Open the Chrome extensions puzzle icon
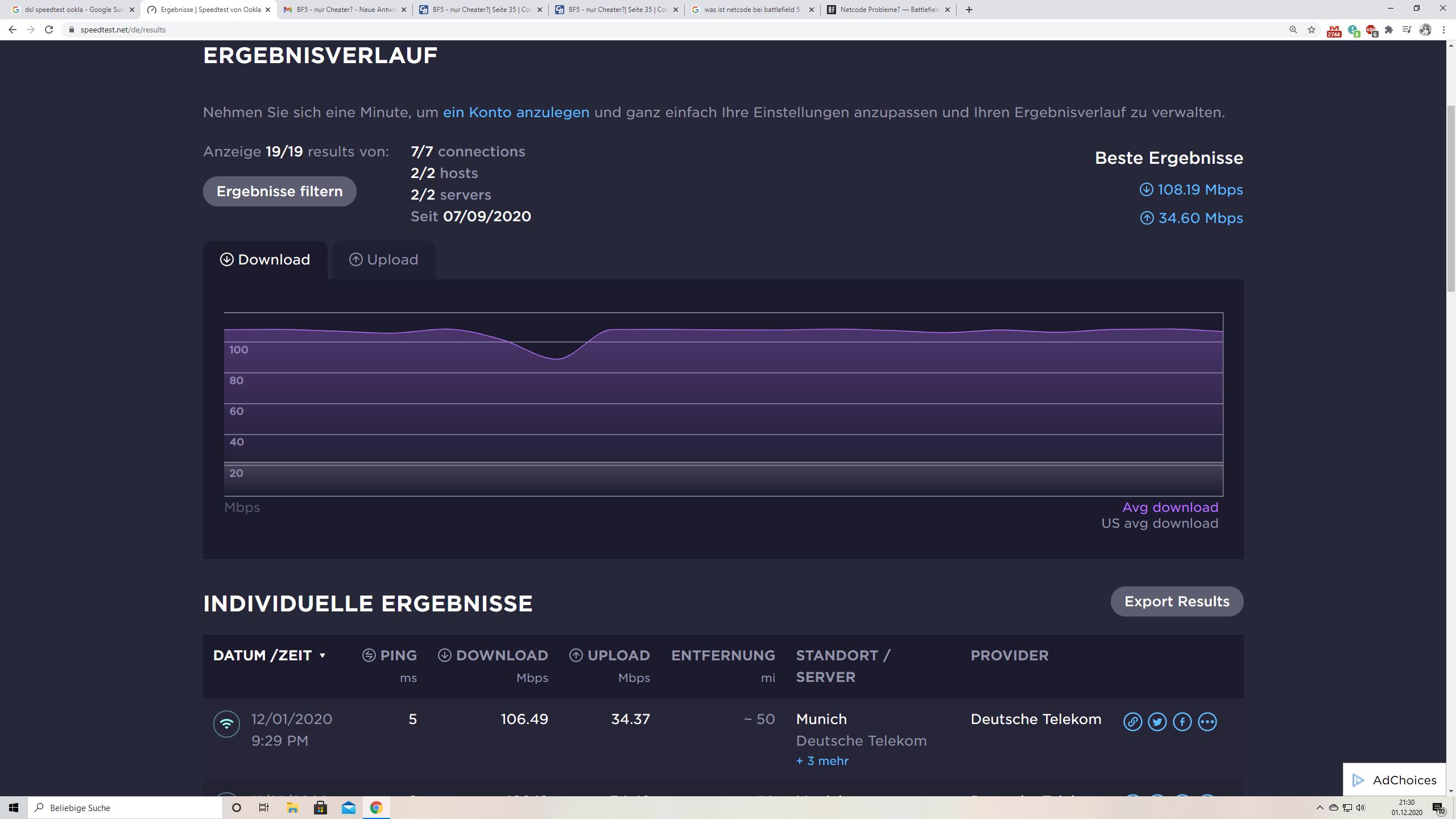Screen dimensions: 1456x819 click(x=1389, y=30)
